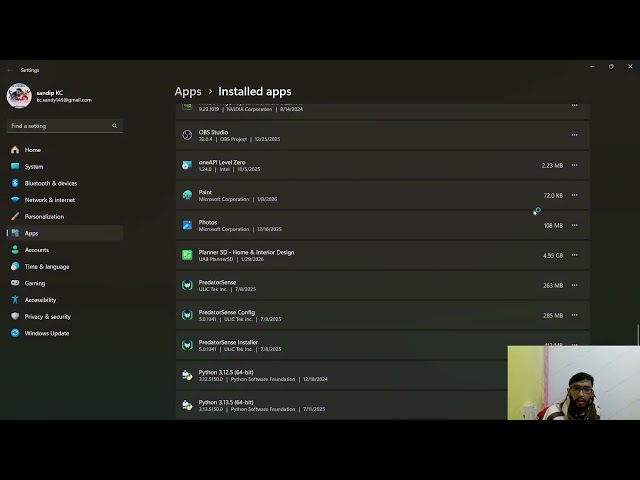Image resolution: width=640 pixels, height=480 pixels.
Task: Click the vertical scrollbar thumb
Action: pos(638,335)
